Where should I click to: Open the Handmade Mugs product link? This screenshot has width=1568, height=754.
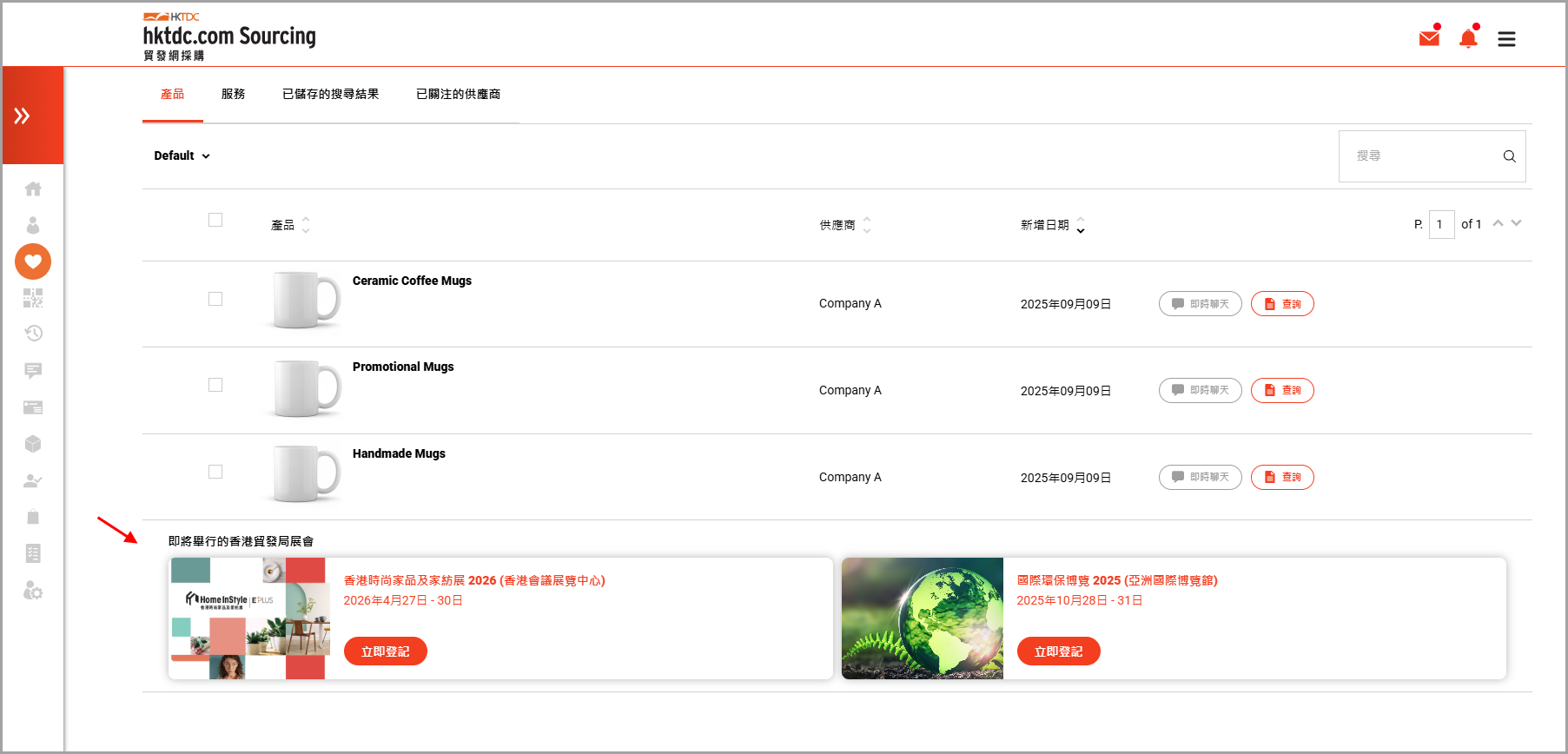399,453
